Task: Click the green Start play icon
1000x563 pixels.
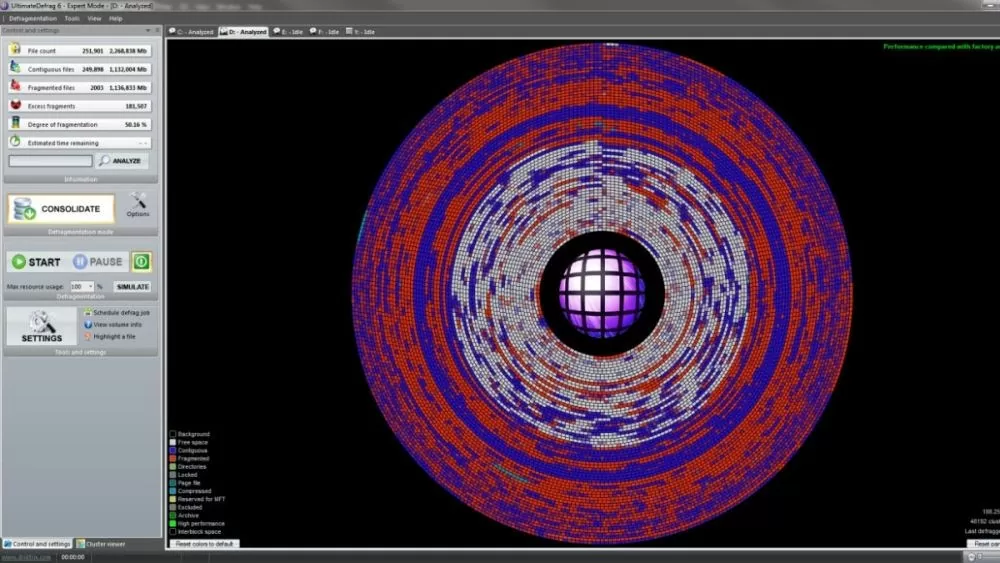Action: pyautogui.click(x=19, y=262)
